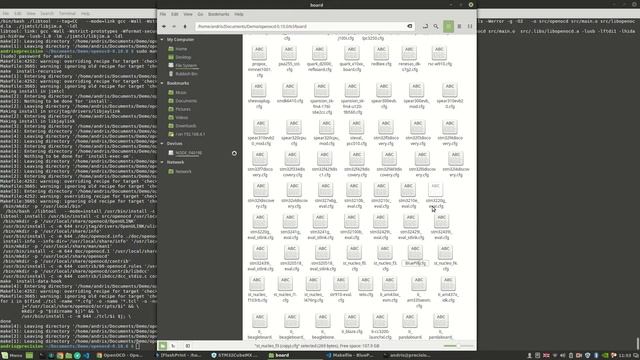
Task: Open the Edit menu
Action: tap(175, 14)
